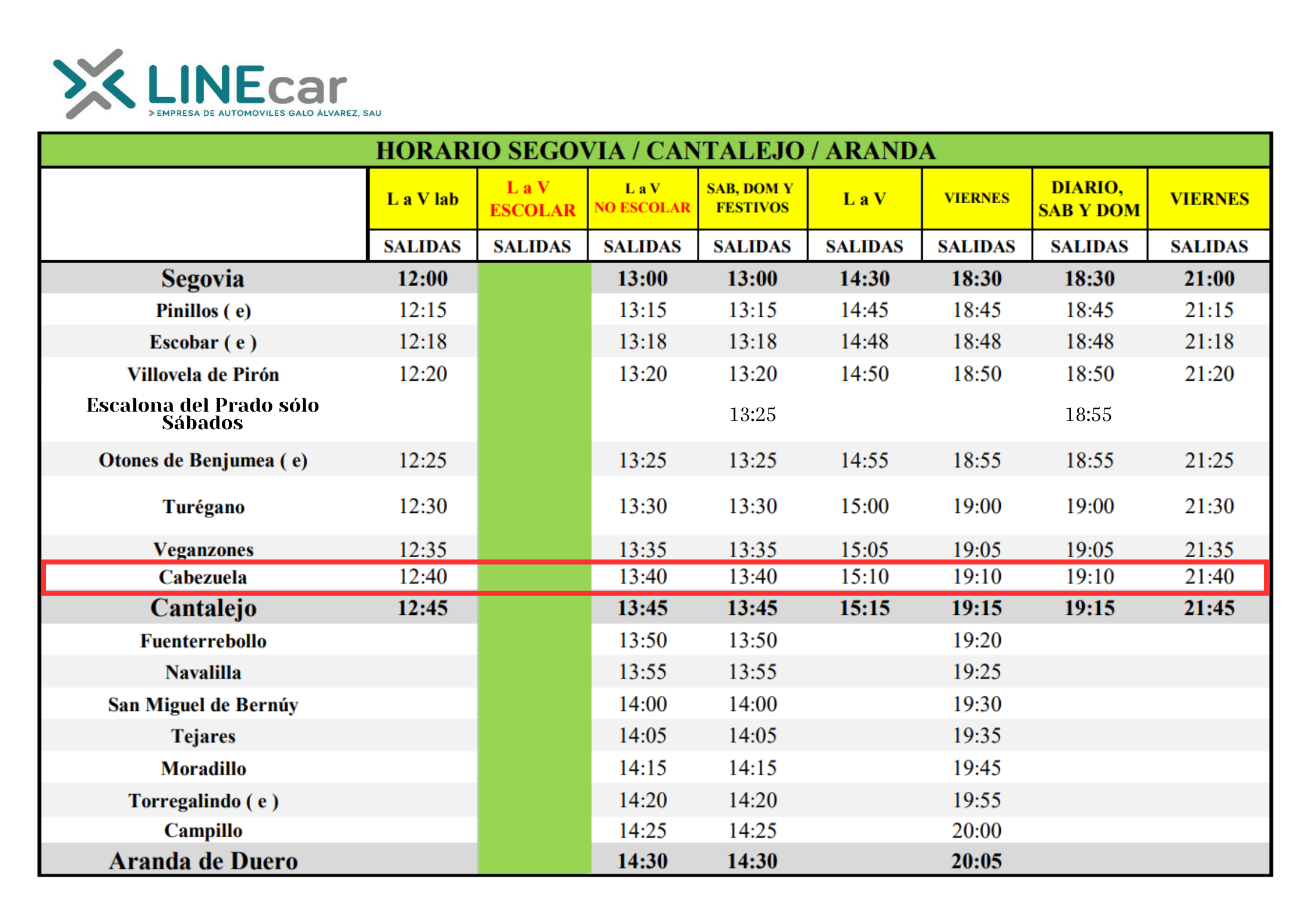Select the L a V ESCOLAR header

(x=532, y=199)
